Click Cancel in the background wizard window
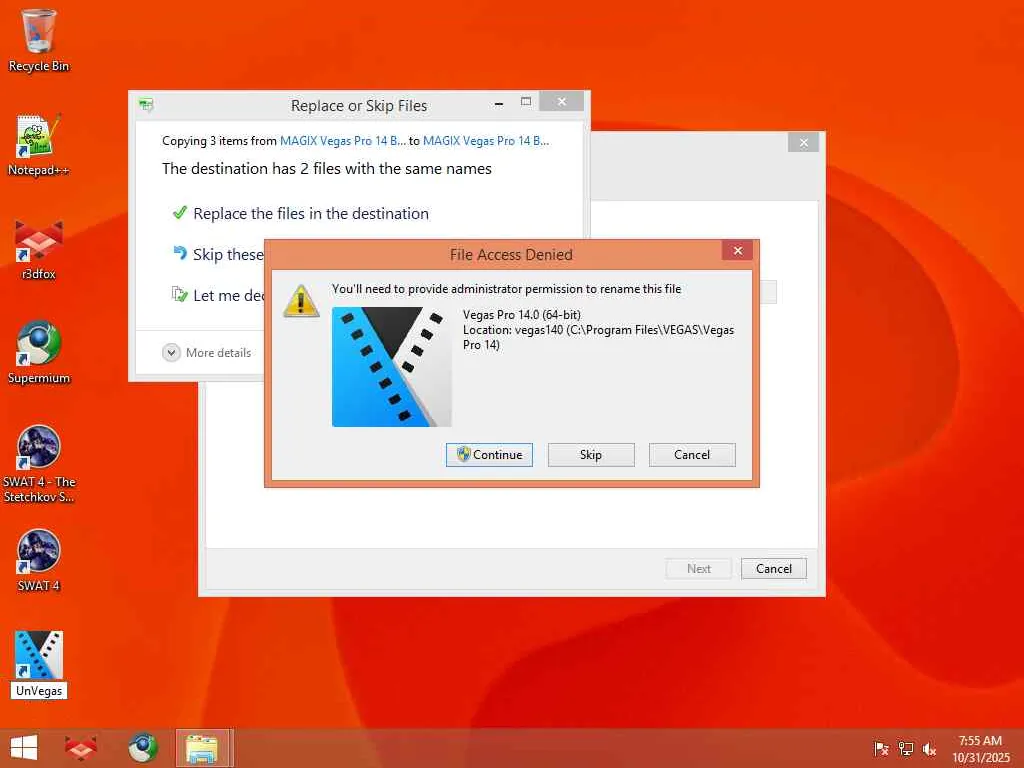The image size is (1024, 768). pos(774,569)
